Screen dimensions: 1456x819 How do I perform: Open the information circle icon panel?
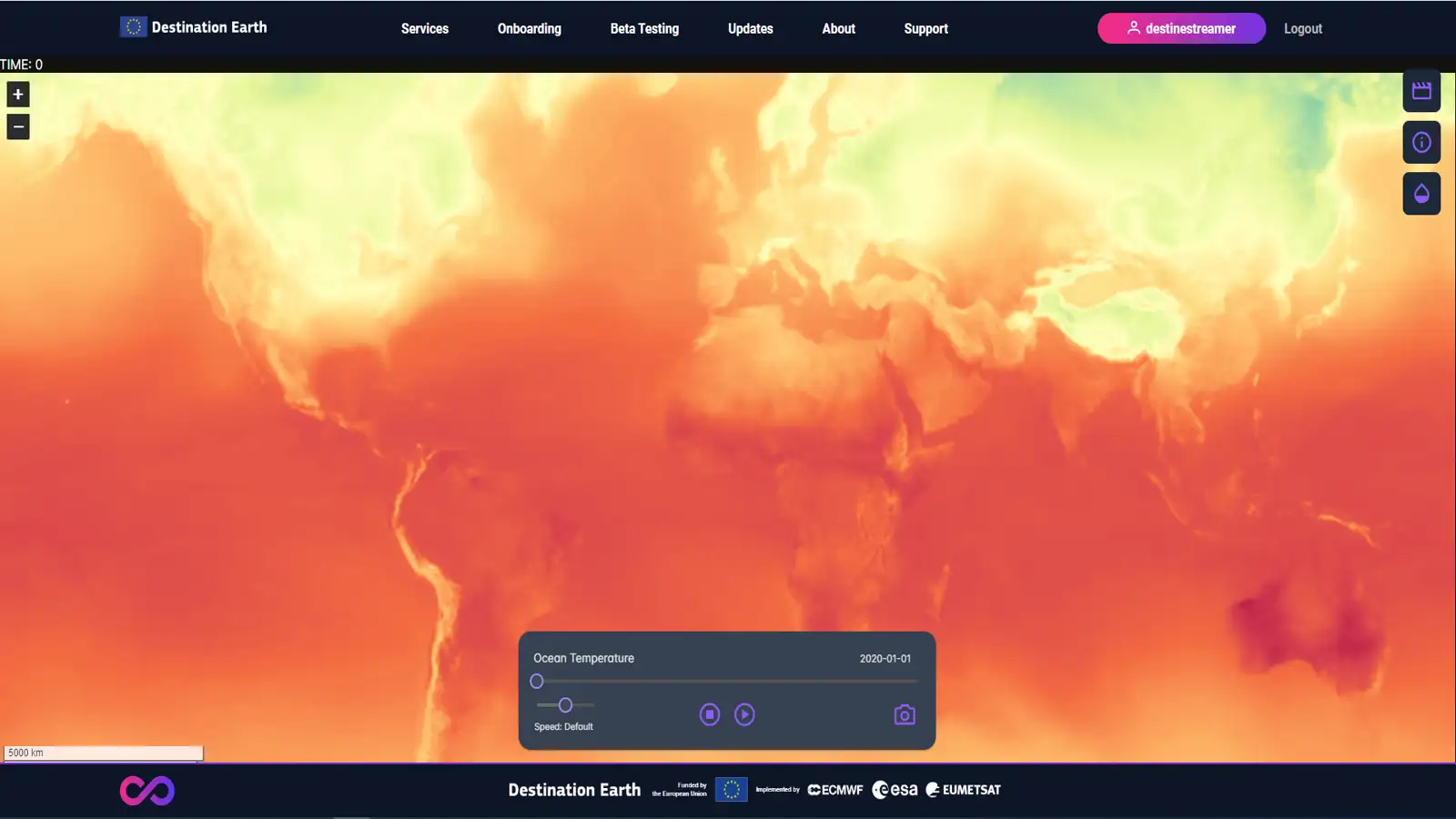[1421, 143]
